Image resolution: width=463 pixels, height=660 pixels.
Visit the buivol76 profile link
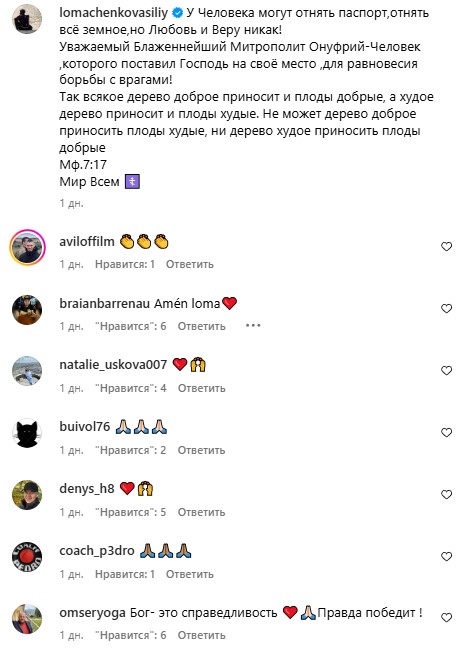coord(85,426)
